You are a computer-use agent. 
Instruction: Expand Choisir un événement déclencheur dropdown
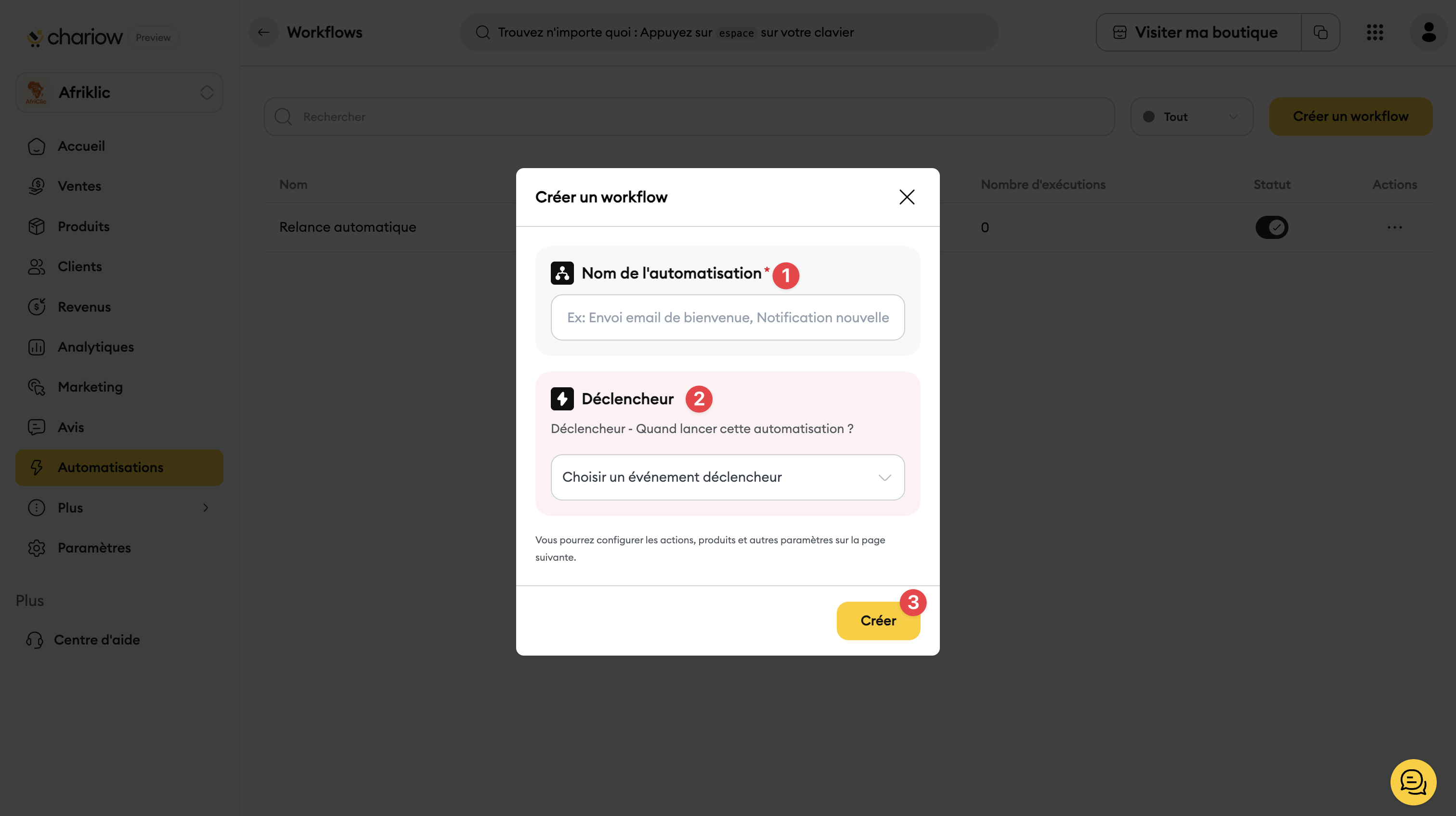[728, 477]
